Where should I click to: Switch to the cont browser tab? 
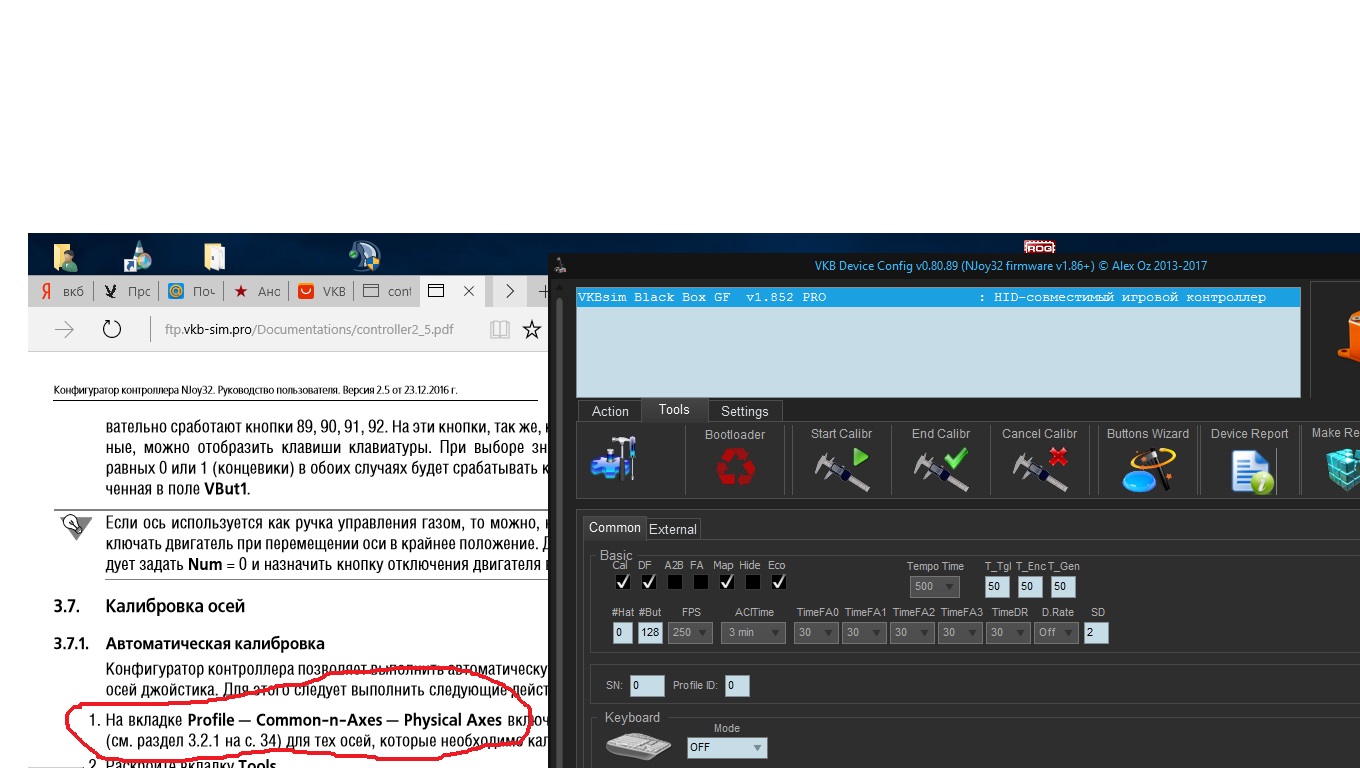coord(387,291)
